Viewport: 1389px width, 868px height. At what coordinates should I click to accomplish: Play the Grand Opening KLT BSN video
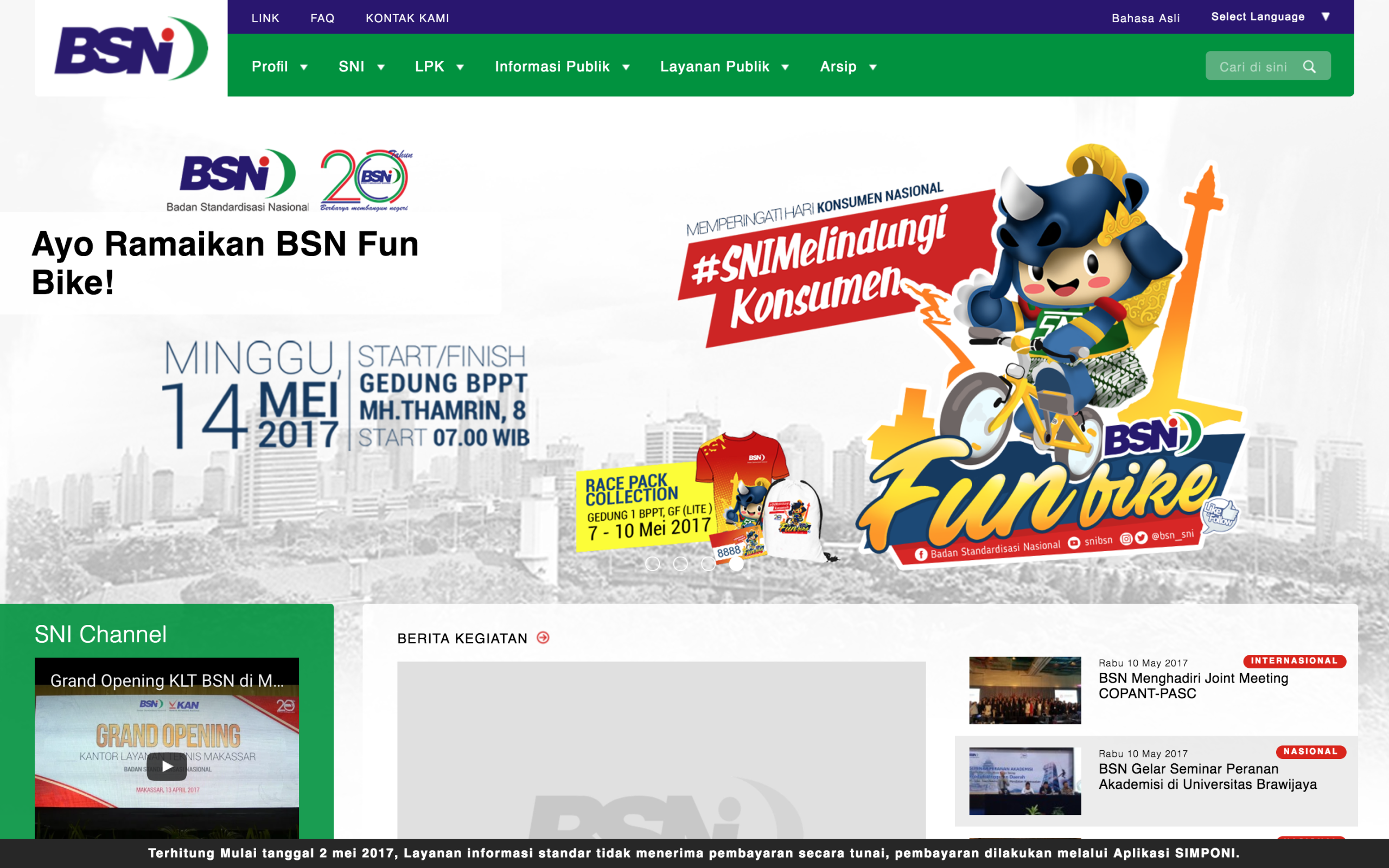coord(167,767)
